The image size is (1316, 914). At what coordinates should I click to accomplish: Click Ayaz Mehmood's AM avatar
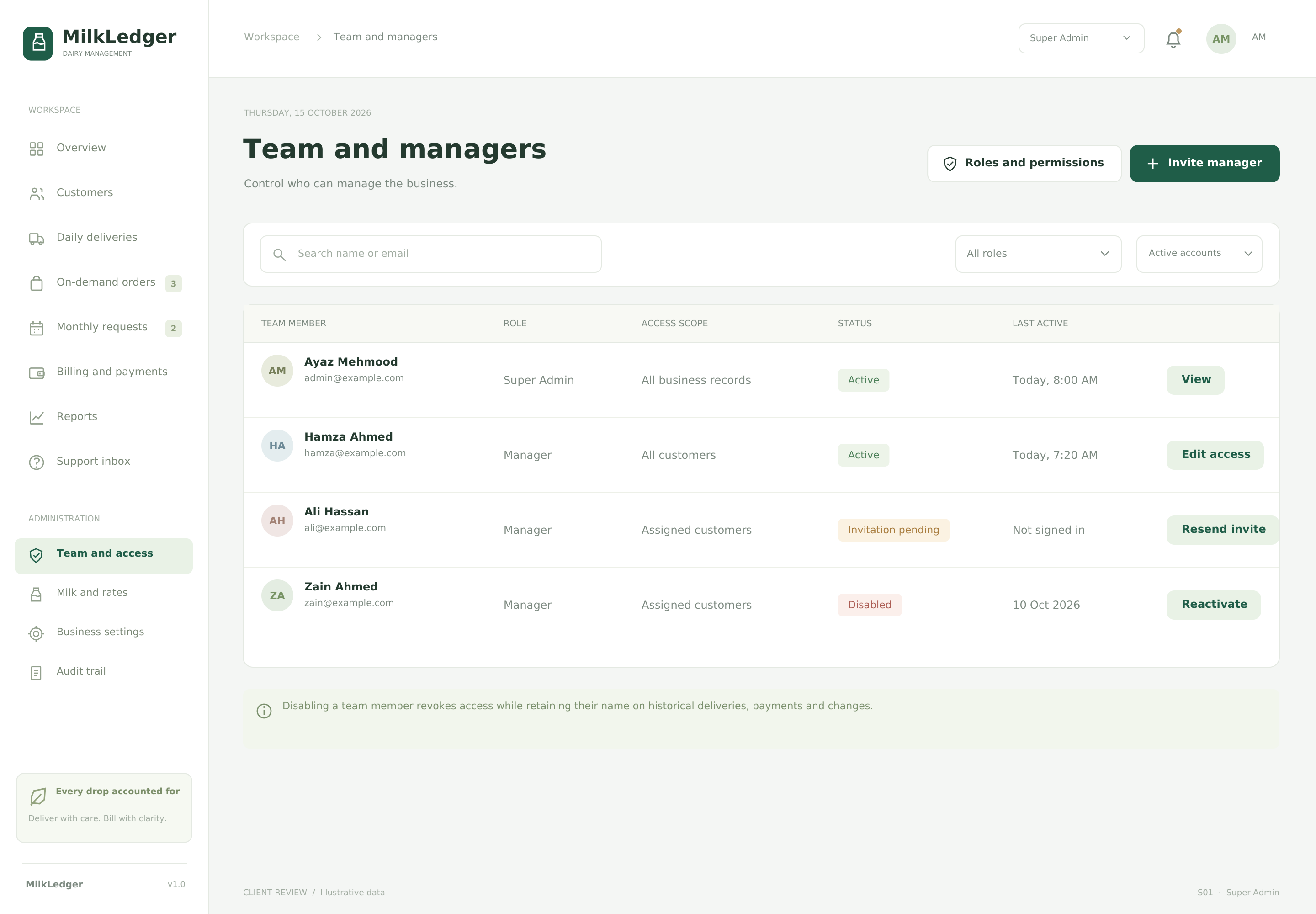click(x=277, y=371)
